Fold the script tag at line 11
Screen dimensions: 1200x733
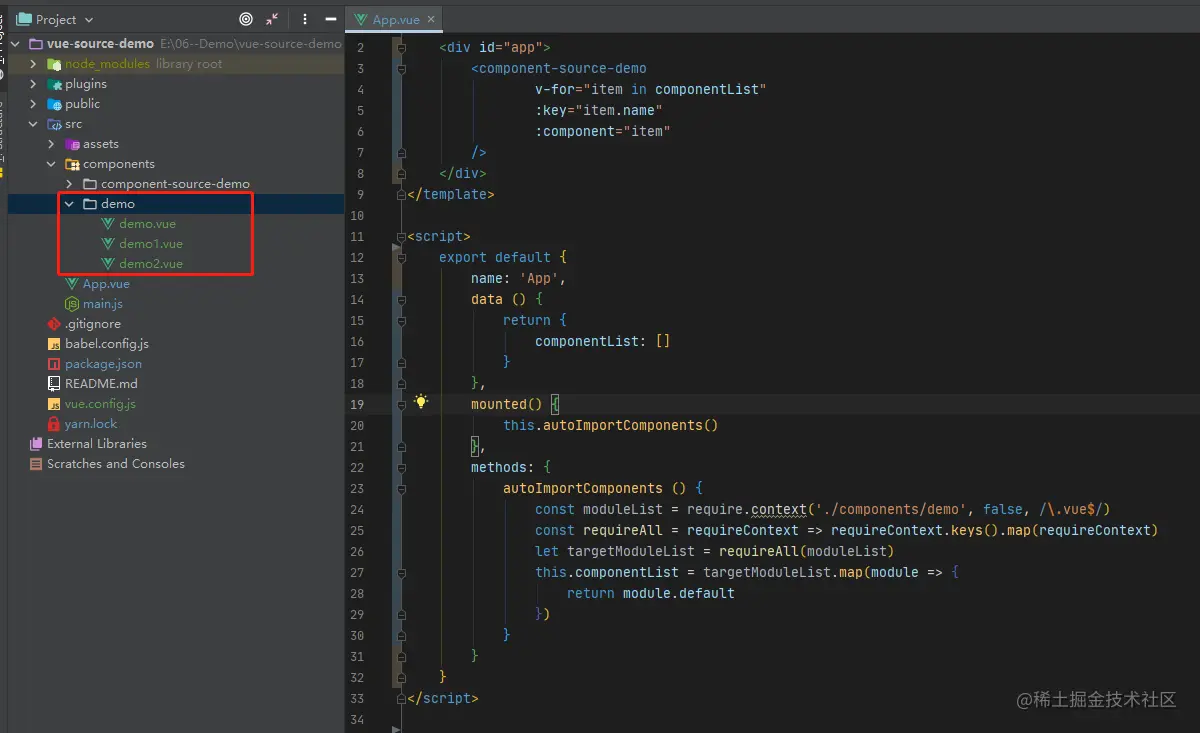[401, 236]
